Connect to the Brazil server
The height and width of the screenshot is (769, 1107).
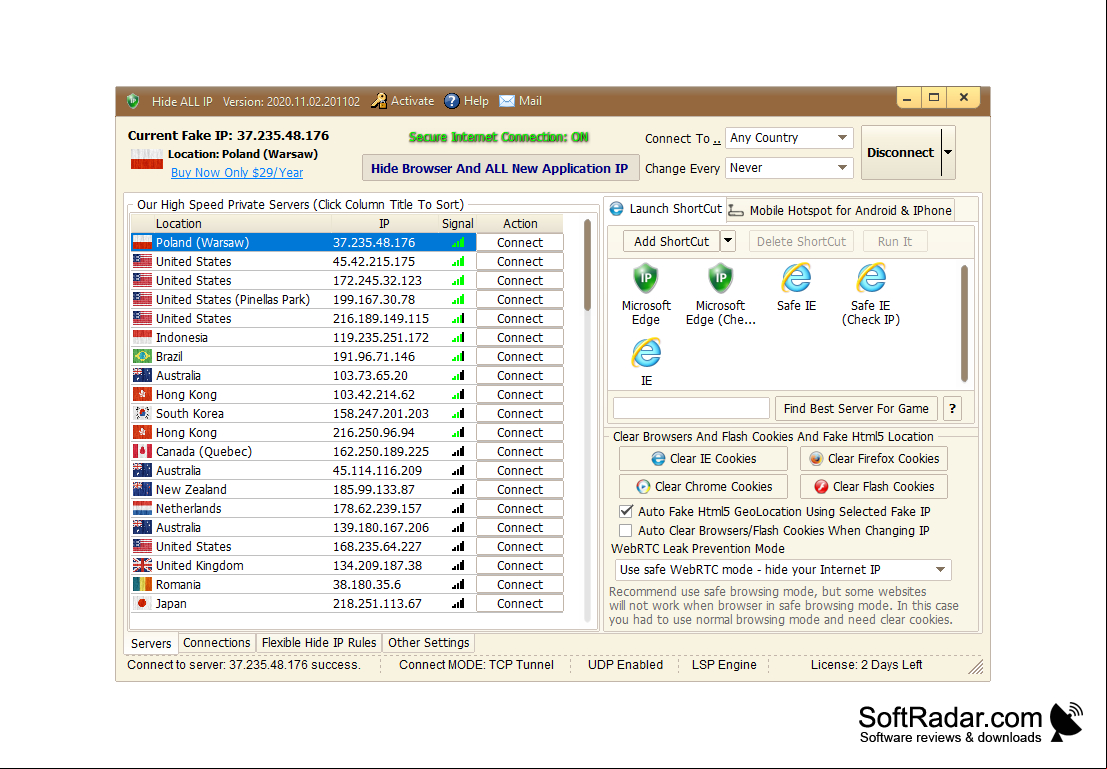pos(520,357)
